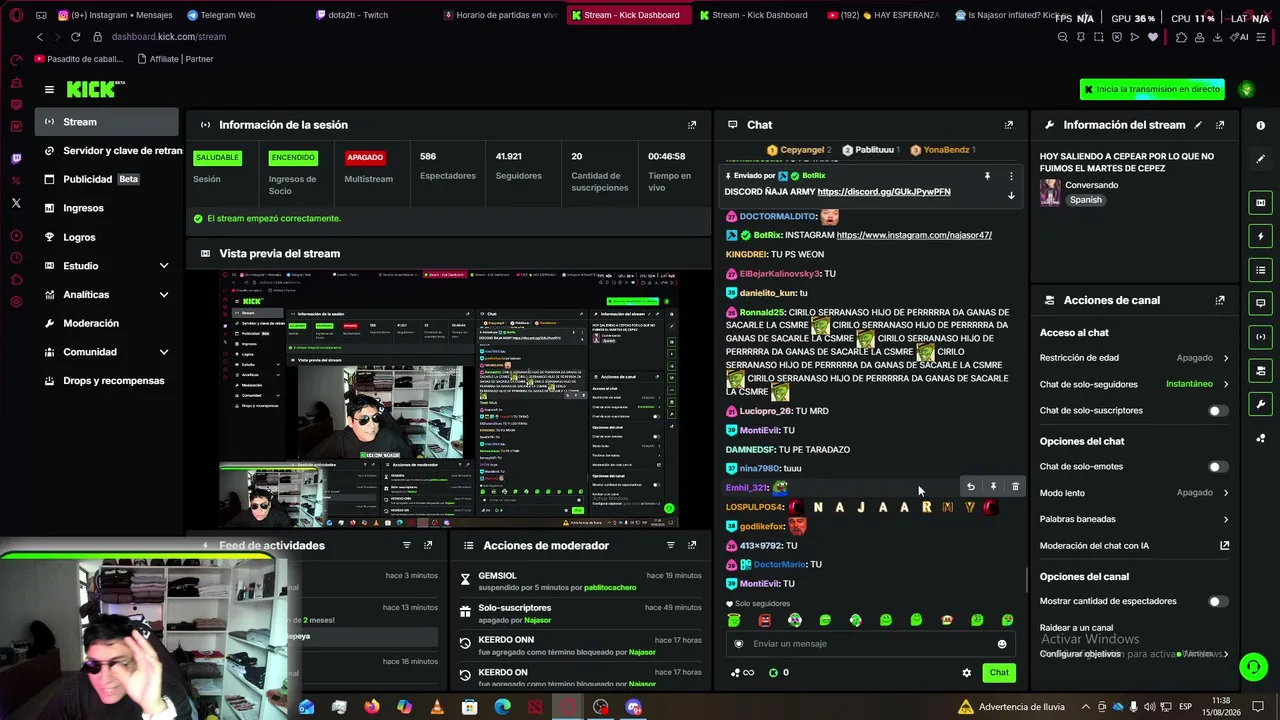Viewport: 1280px width, 720px height.
Task: Open the Instagram najasor47 link
Action: 914,236
